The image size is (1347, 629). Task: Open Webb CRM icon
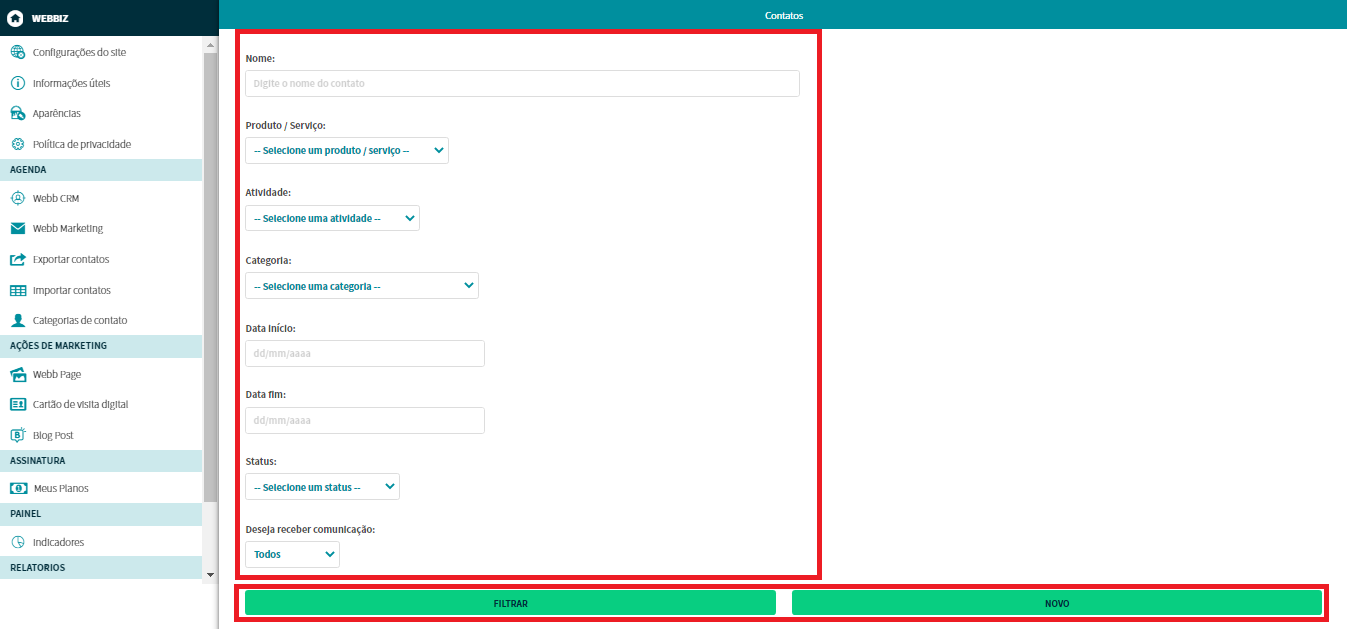(17, 198)
